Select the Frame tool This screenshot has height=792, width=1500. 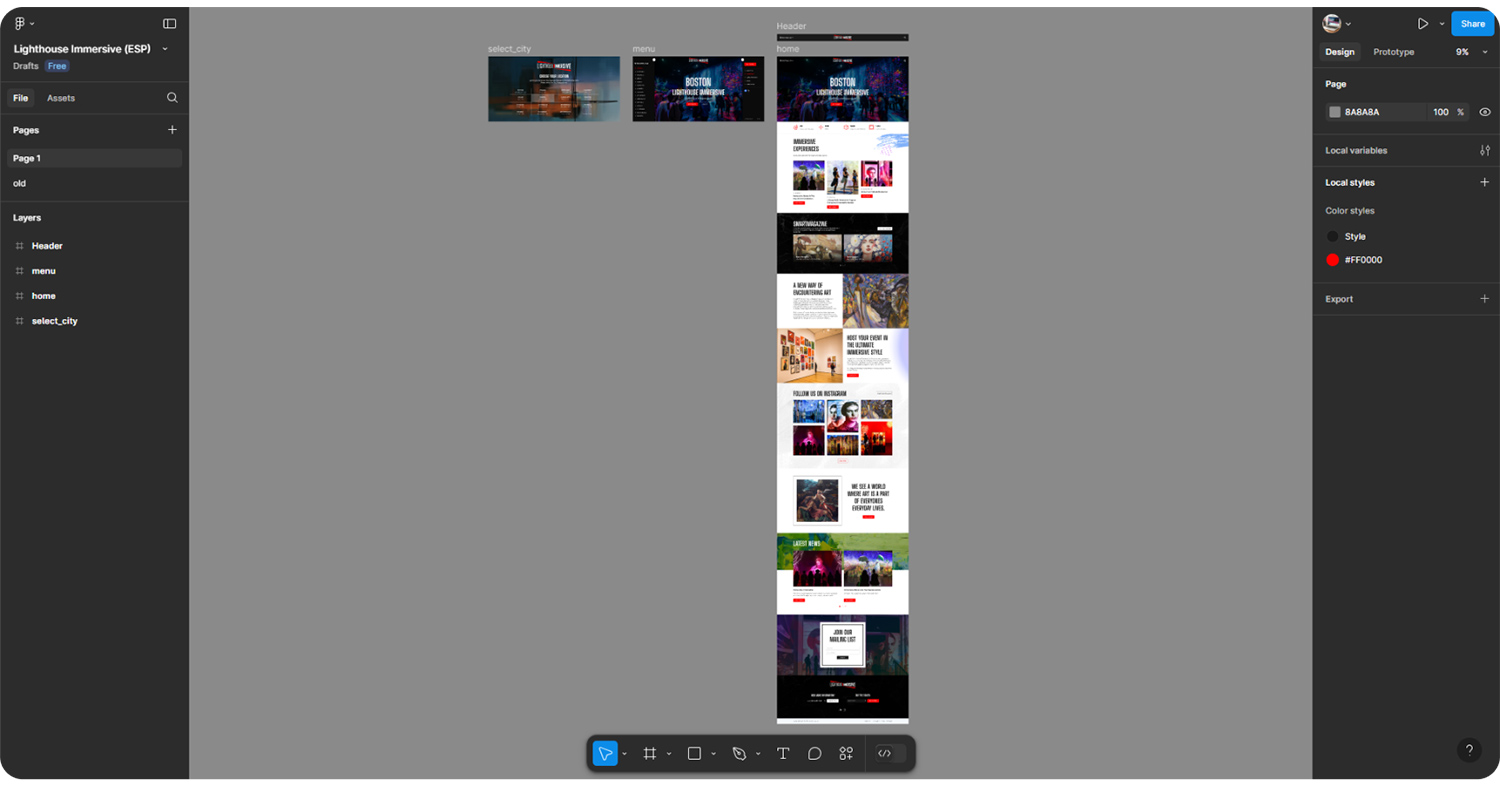pyautogui.click(x=649, y=754)
